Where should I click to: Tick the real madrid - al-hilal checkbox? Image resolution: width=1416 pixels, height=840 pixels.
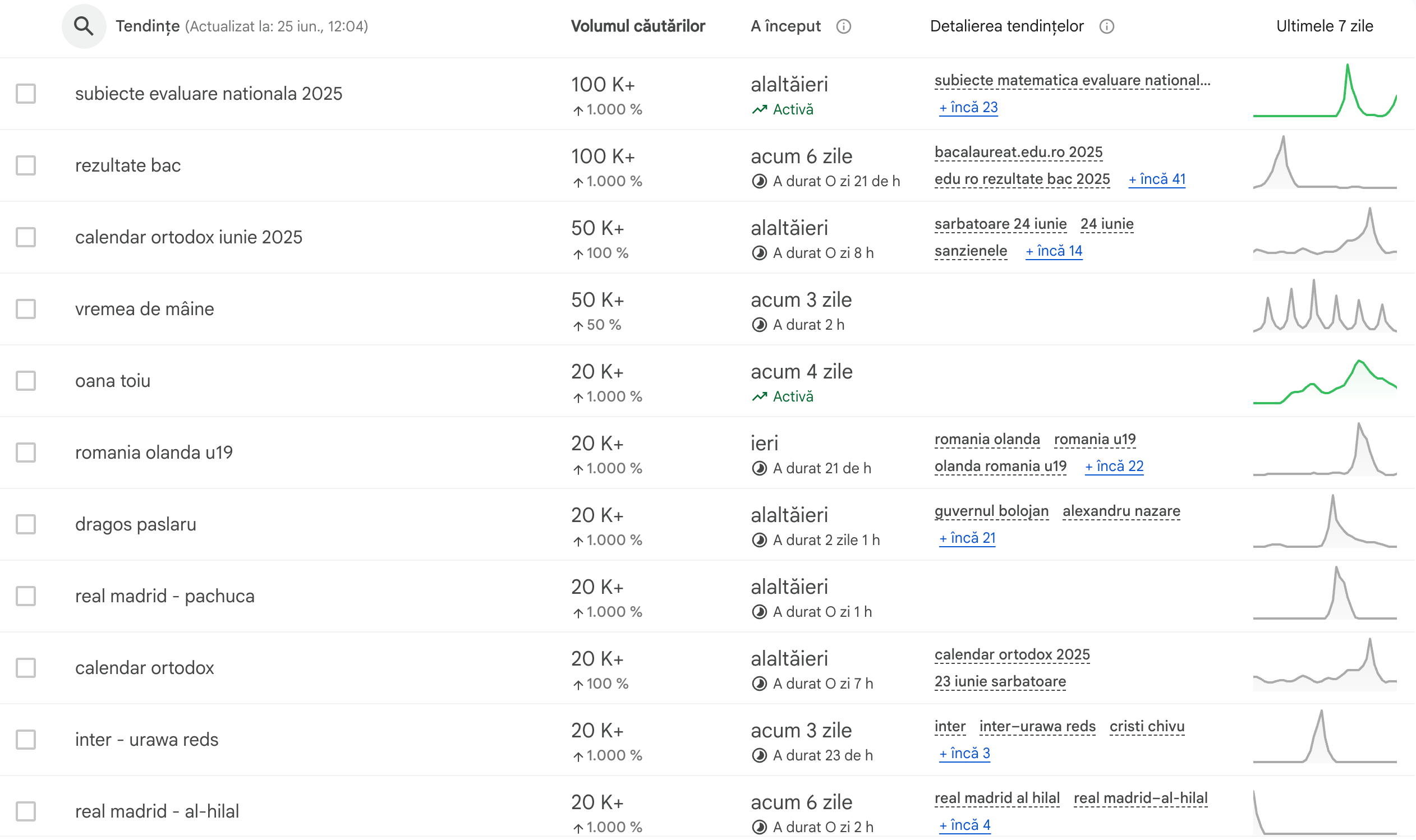pyautogui.click(x=26, y=811)
